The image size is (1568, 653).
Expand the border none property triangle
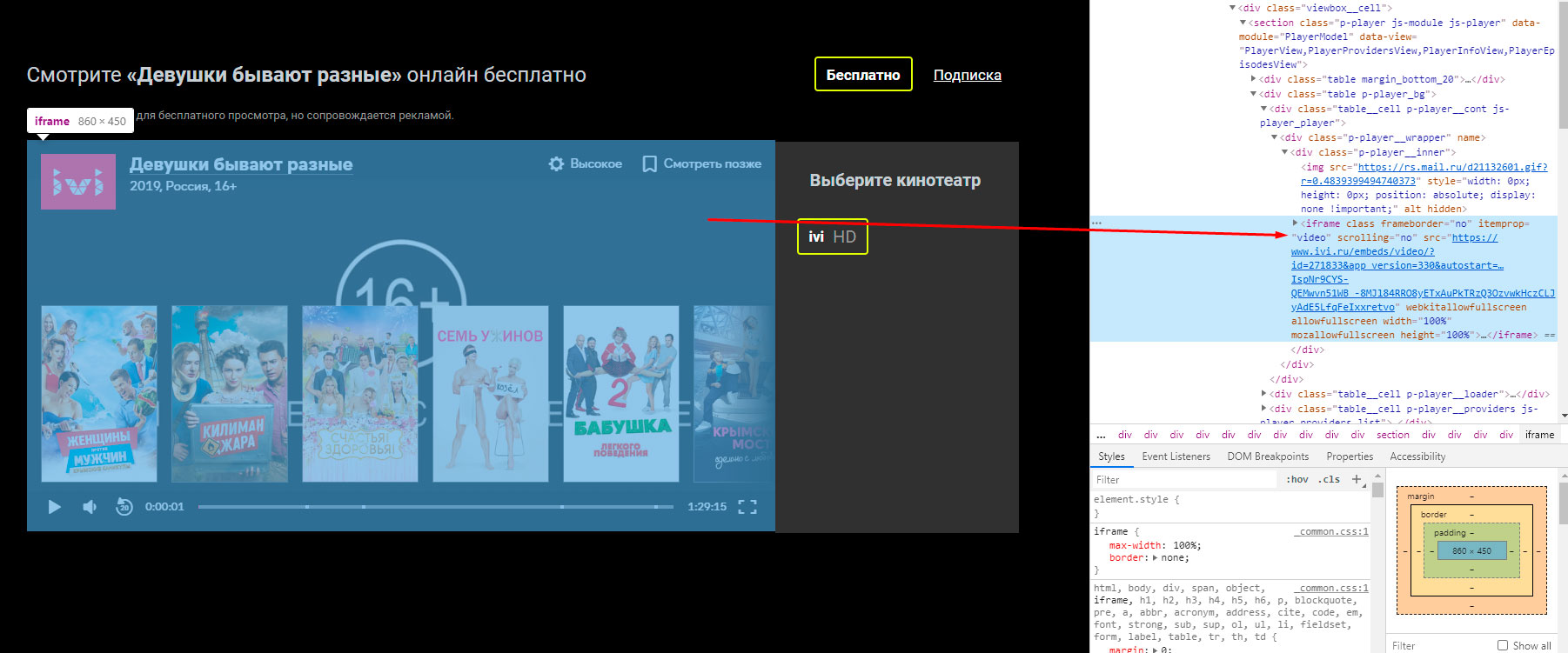tap(1156, 558)
